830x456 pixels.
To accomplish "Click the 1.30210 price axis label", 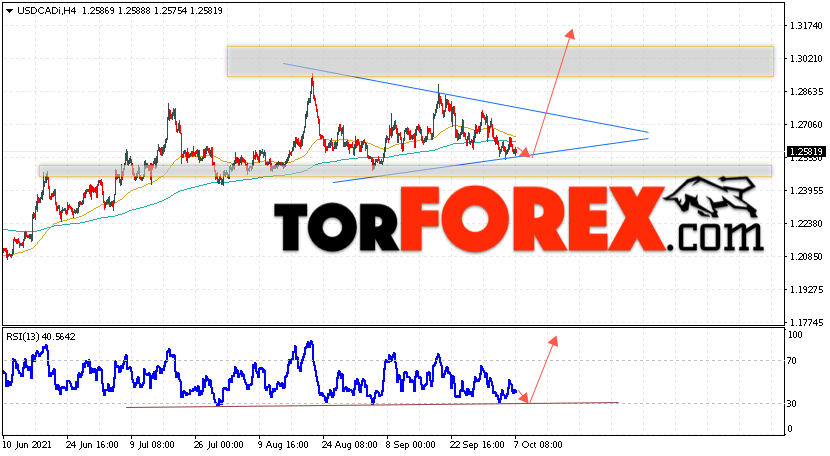I will tap(806, 58).
